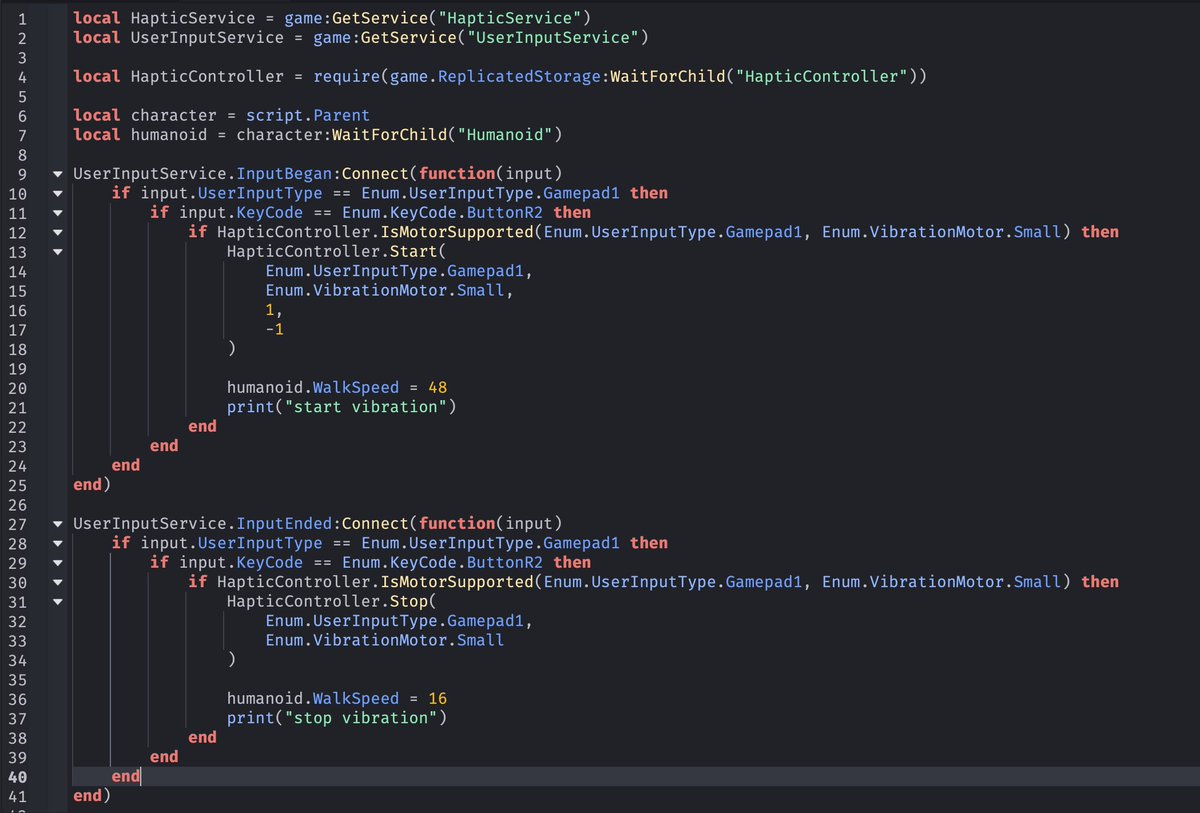Click the fold arrow beside line 12
The width and height of the screenshot is (1200, 813).
tap(57, 231)
